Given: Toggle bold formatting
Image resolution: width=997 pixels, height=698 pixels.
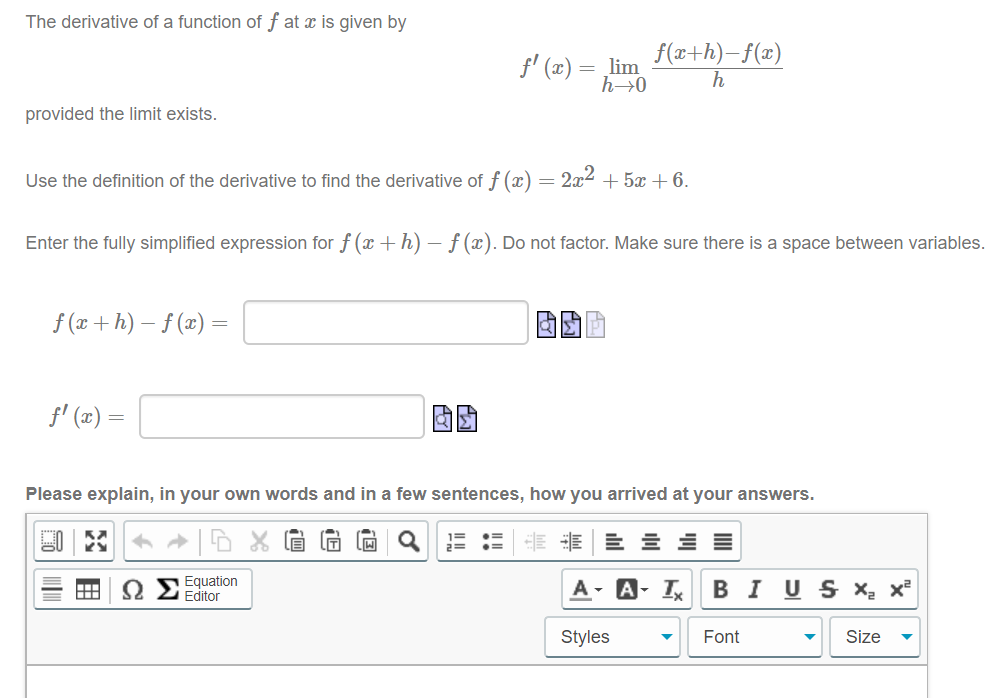Looking at the screenshot, I should coord(720,588).
